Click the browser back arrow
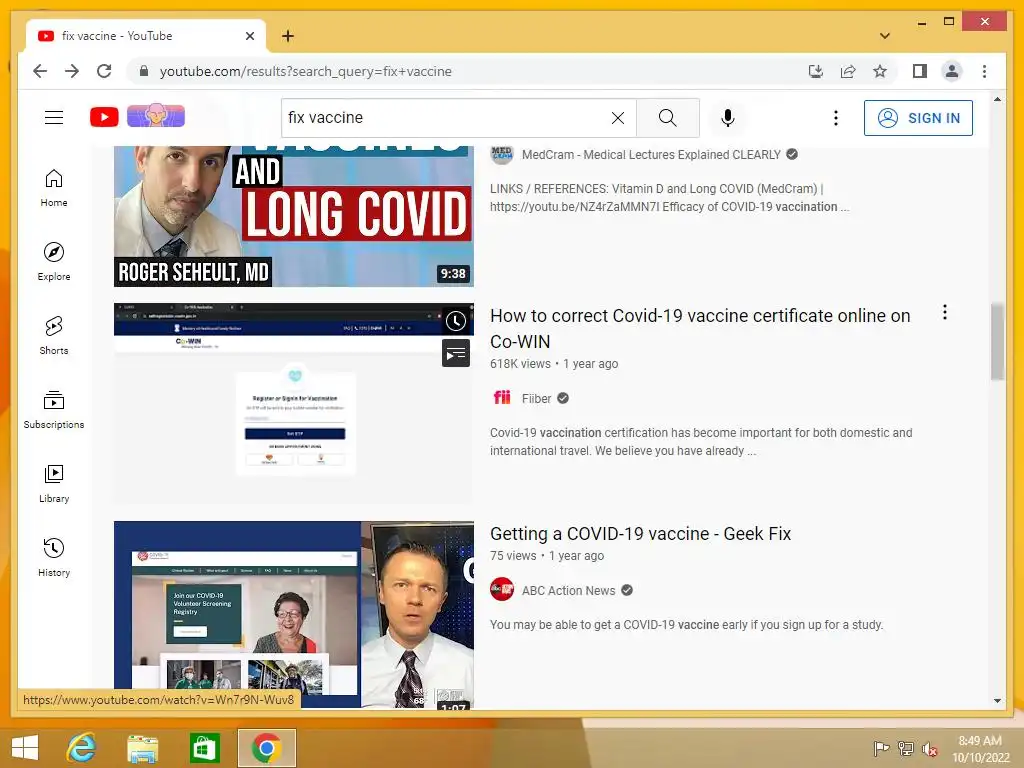Image resolution: width=1024 pixels, height=768 pixels. click(x=40, y=71)
